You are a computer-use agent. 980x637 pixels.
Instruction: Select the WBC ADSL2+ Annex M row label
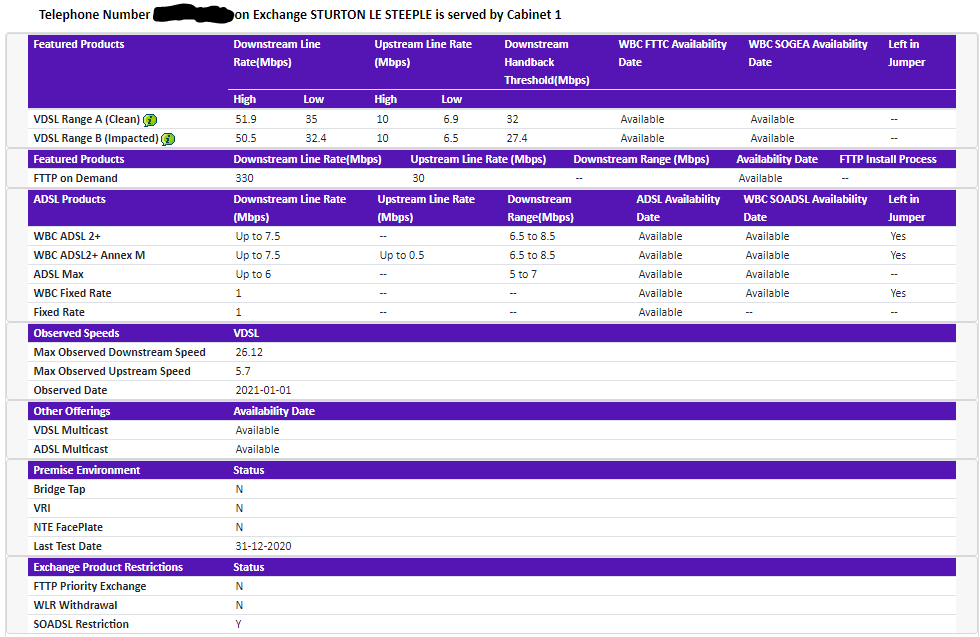point(89,255)
